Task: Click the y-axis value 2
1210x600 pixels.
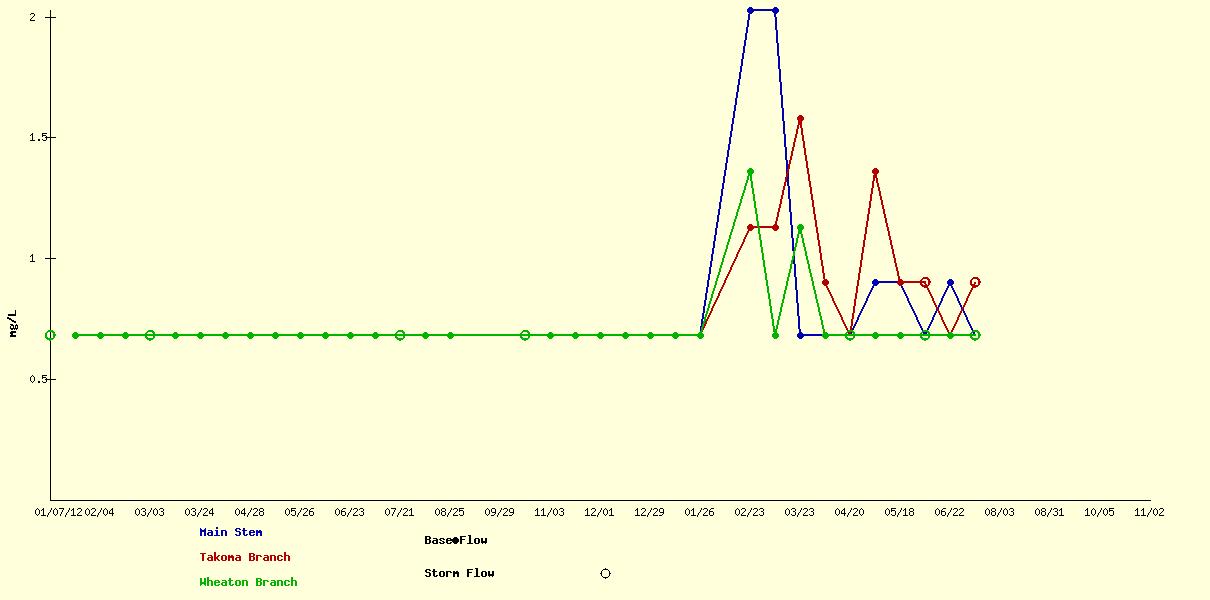Action: click(x=33, y=17)
